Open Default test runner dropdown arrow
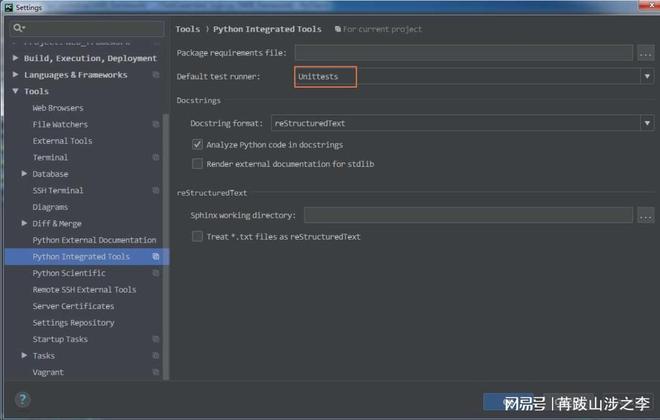Screen dimensions: 660x420 point(647,77)
